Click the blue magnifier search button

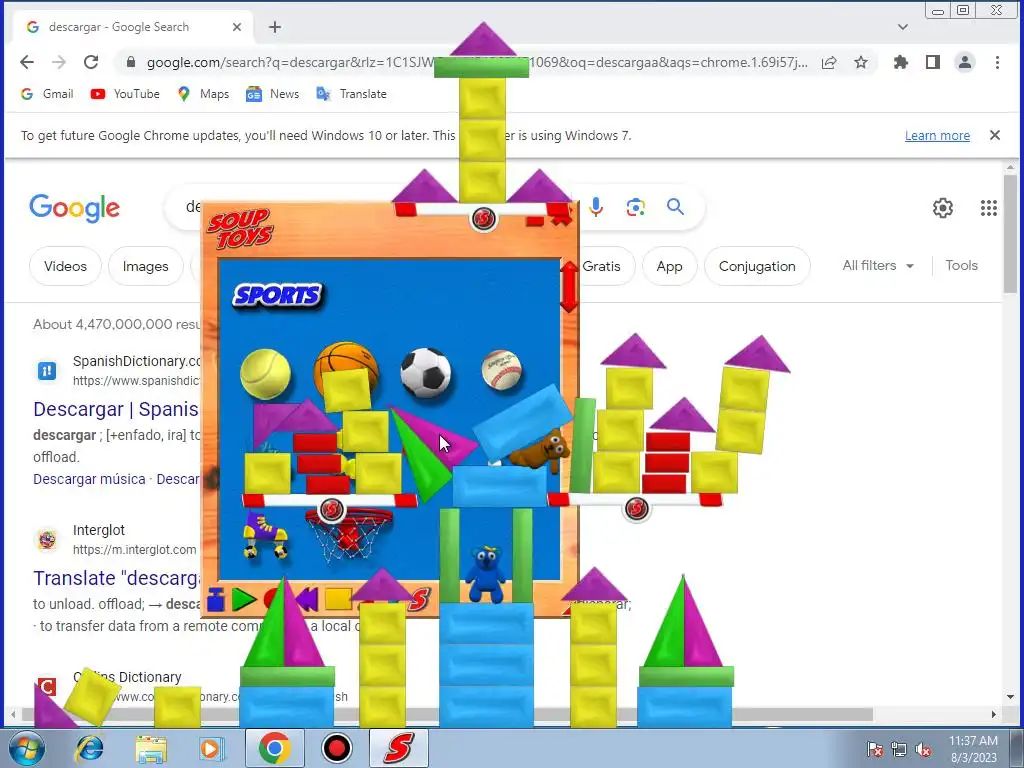point(675,207)
